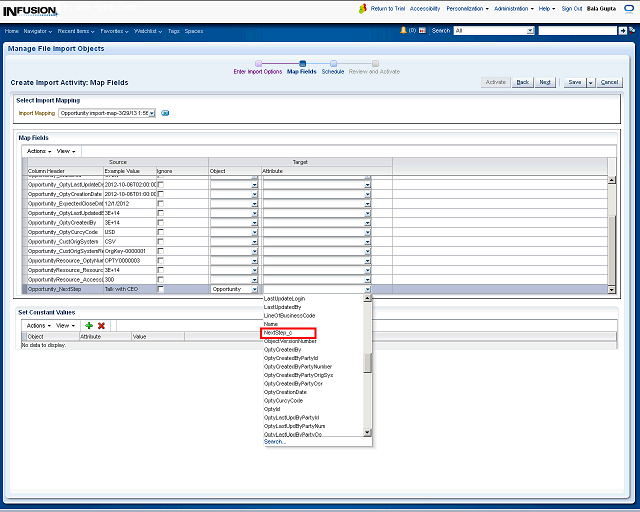Click the icon beside Import Mapping dropdown

click(x=166, y=113)
